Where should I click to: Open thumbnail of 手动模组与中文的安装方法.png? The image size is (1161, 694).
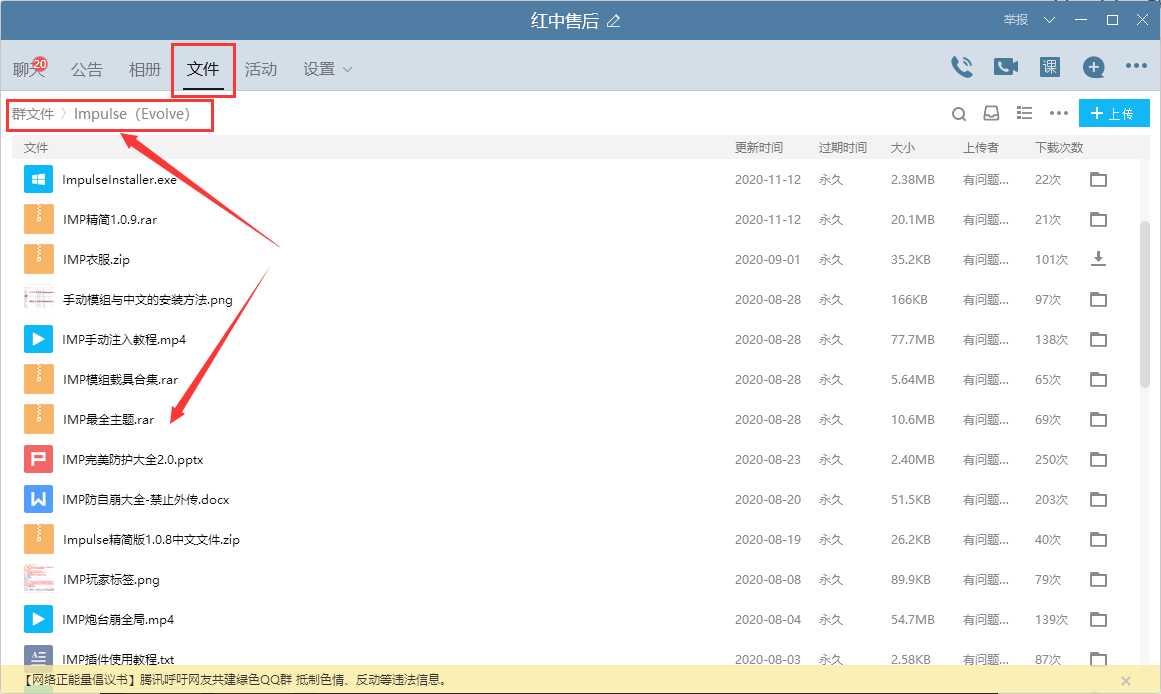pos(39,299)
